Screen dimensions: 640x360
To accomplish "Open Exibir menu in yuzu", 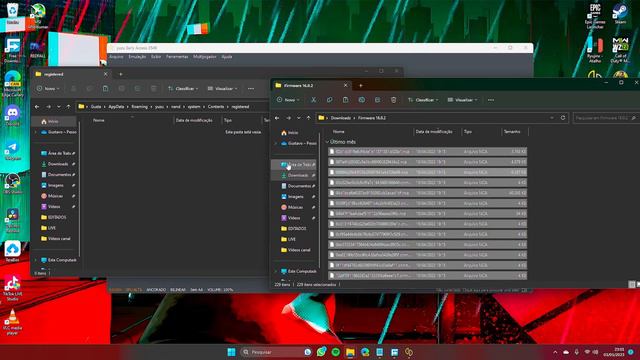I will (156, 57).
